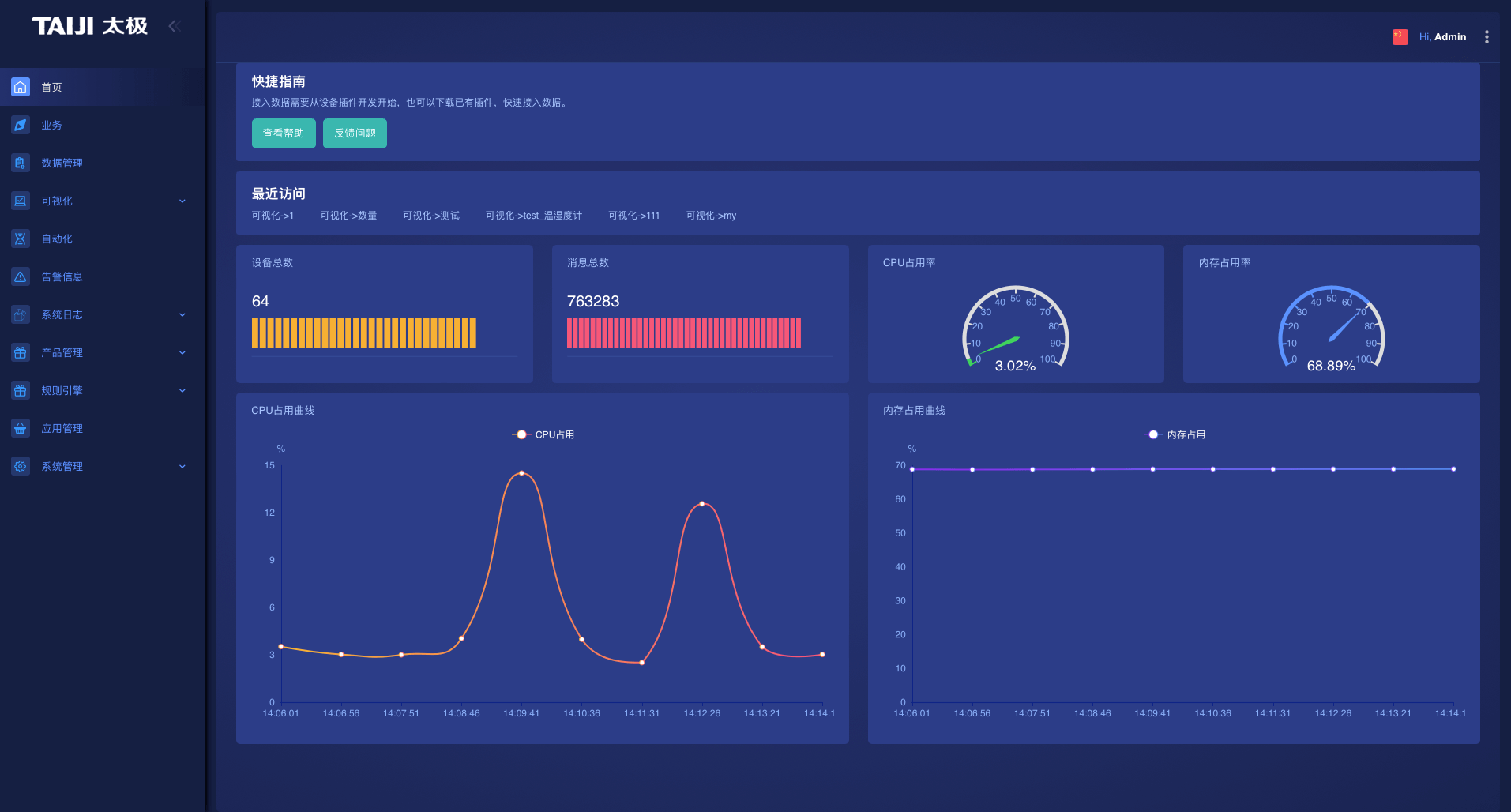This screenshot has width=1511, height=812.
Task: Click the 消息总数 value 763283
Action: (593, 301)
